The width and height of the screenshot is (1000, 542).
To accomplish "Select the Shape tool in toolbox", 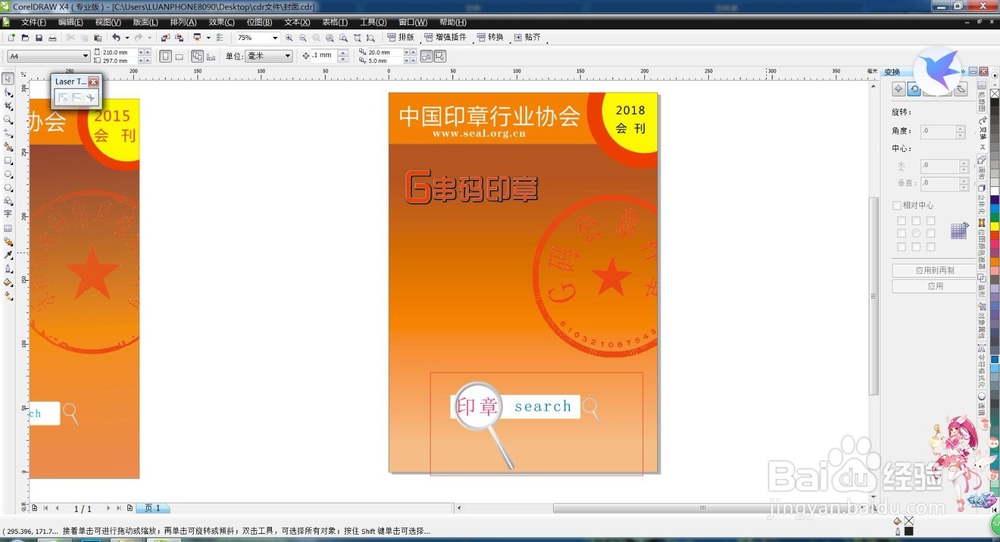I will click(x=8, y=93).
